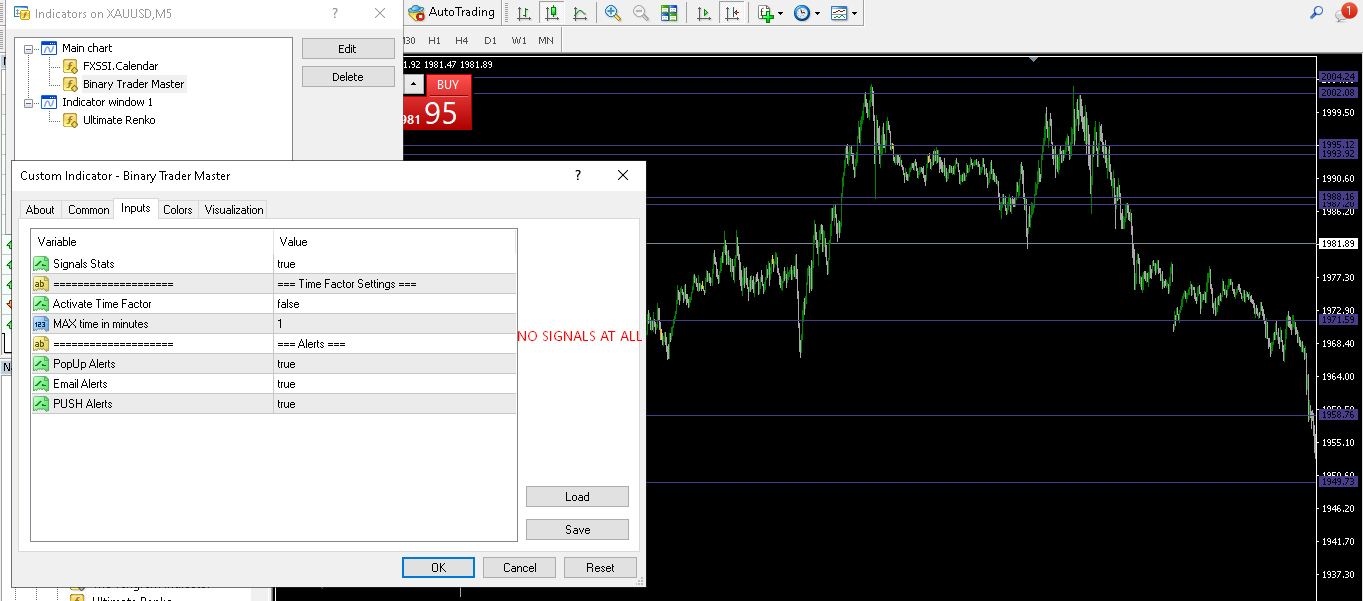Click the red BUY button
The height and width of the screenshot is (601, 1363).
click(x=448, y=85)
